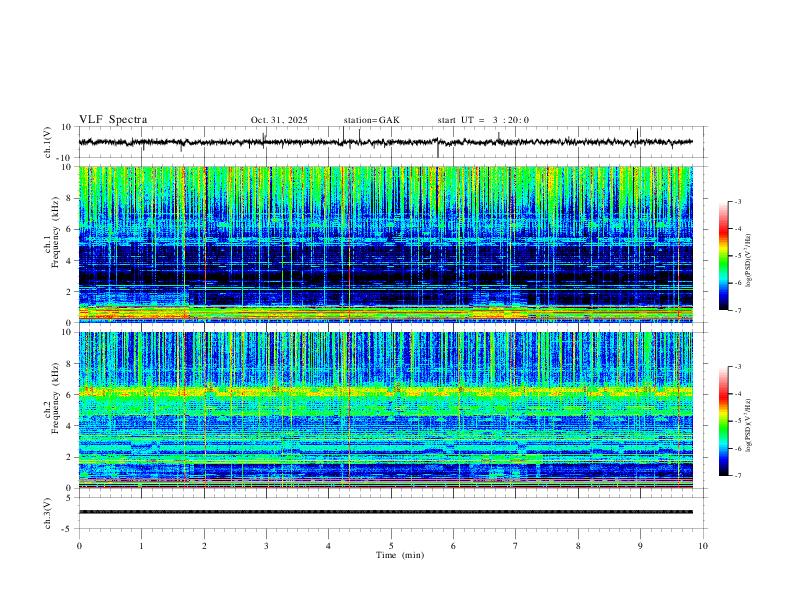
Task: Click the "10" tick on the Time axis
Action: click(703, 546)
